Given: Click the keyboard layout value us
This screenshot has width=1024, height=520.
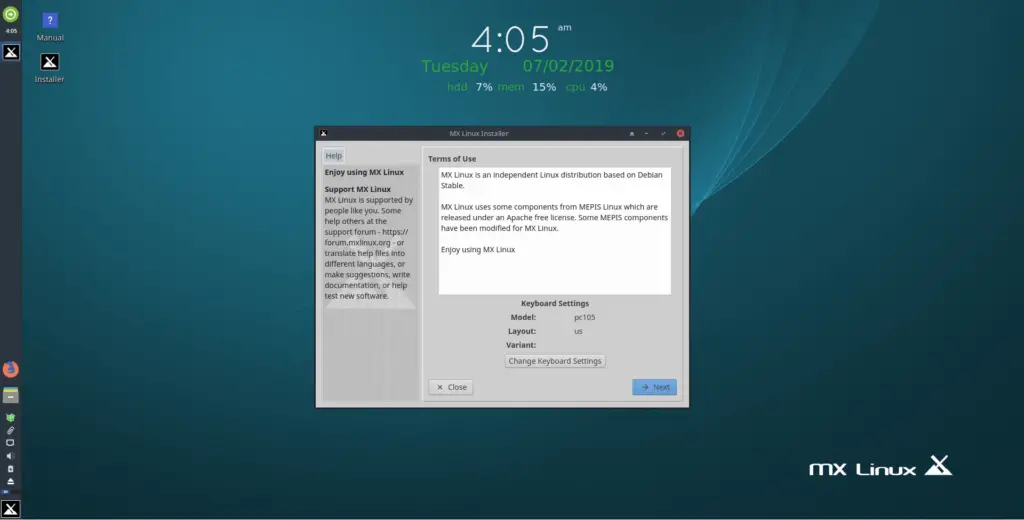Looking at the screenshot, I should click(x=578, y=331).
